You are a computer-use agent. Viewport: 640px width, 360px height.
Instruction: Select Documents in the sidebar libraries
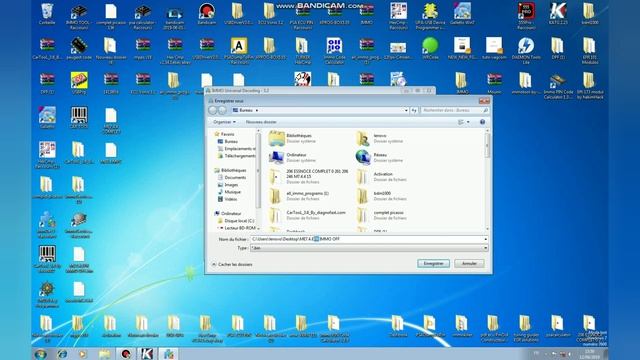[232, 178]
